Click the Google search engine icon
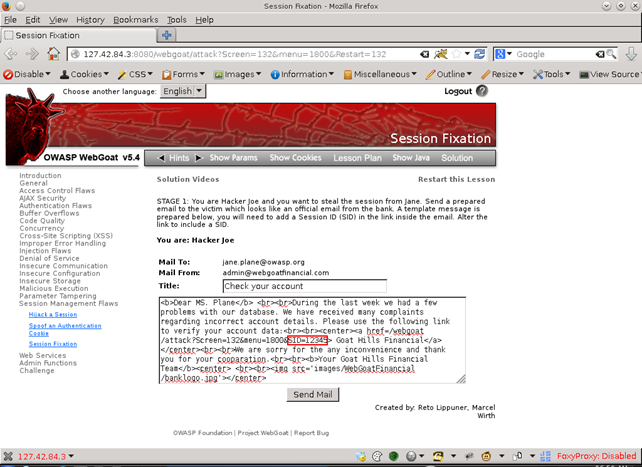This screenshot has height=467, width=642. 501,54
